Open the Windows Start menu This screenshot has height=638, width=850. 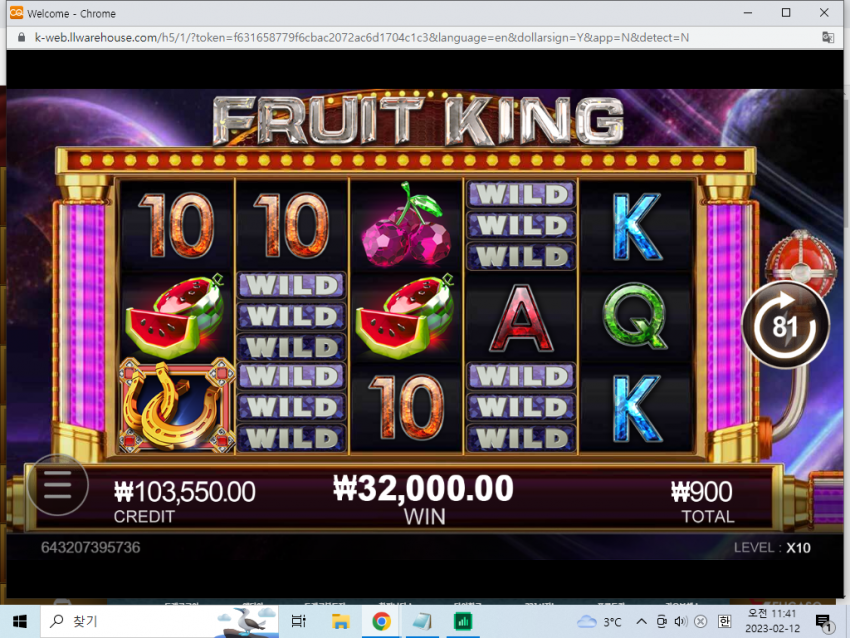[20, 621]
